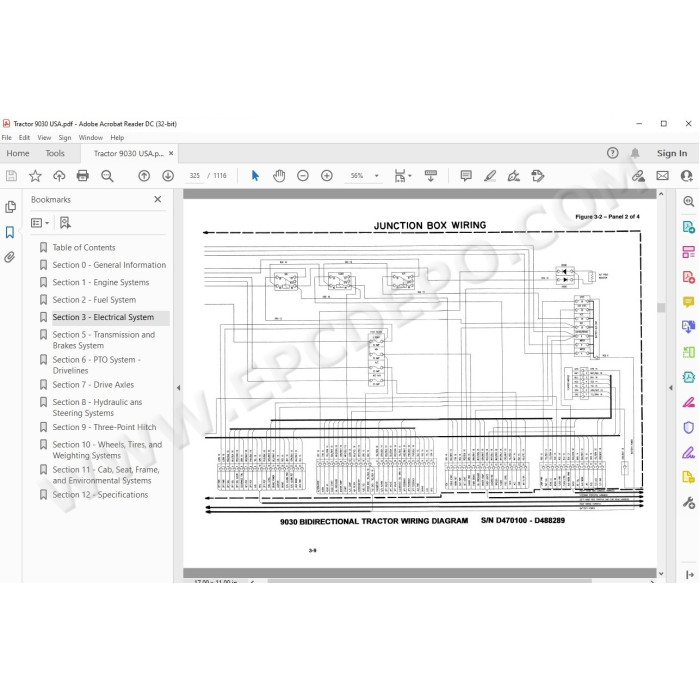The height and width of the screenshot is (700, 700).
Task: Open Section 2 - Fuel System bookmark
Action: pos(94,300)
